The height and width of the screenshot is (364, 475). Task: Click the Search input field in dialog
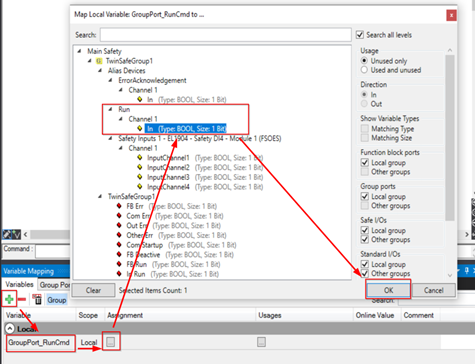click(226, 35)
